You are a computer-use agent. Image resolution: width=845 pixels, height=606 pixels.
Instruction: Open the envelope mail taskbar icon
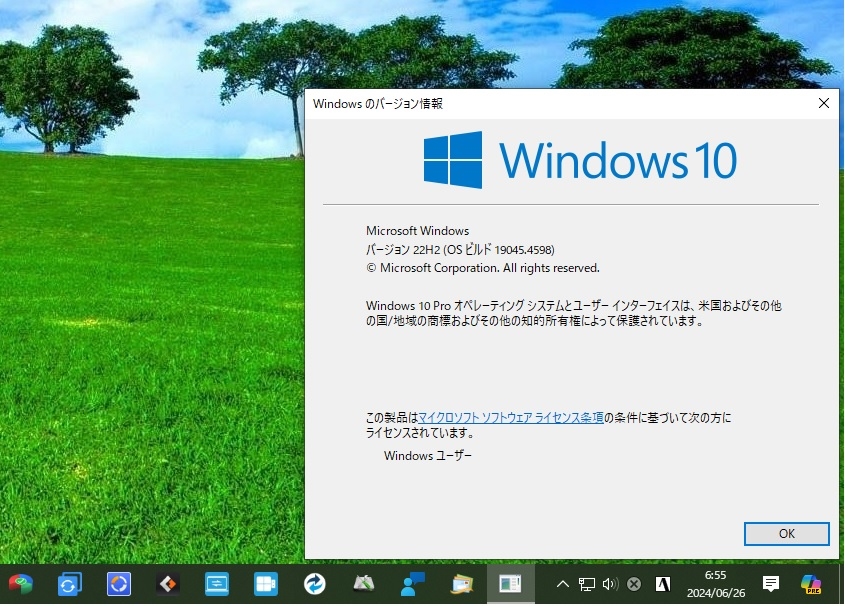[x=462, y=584]
